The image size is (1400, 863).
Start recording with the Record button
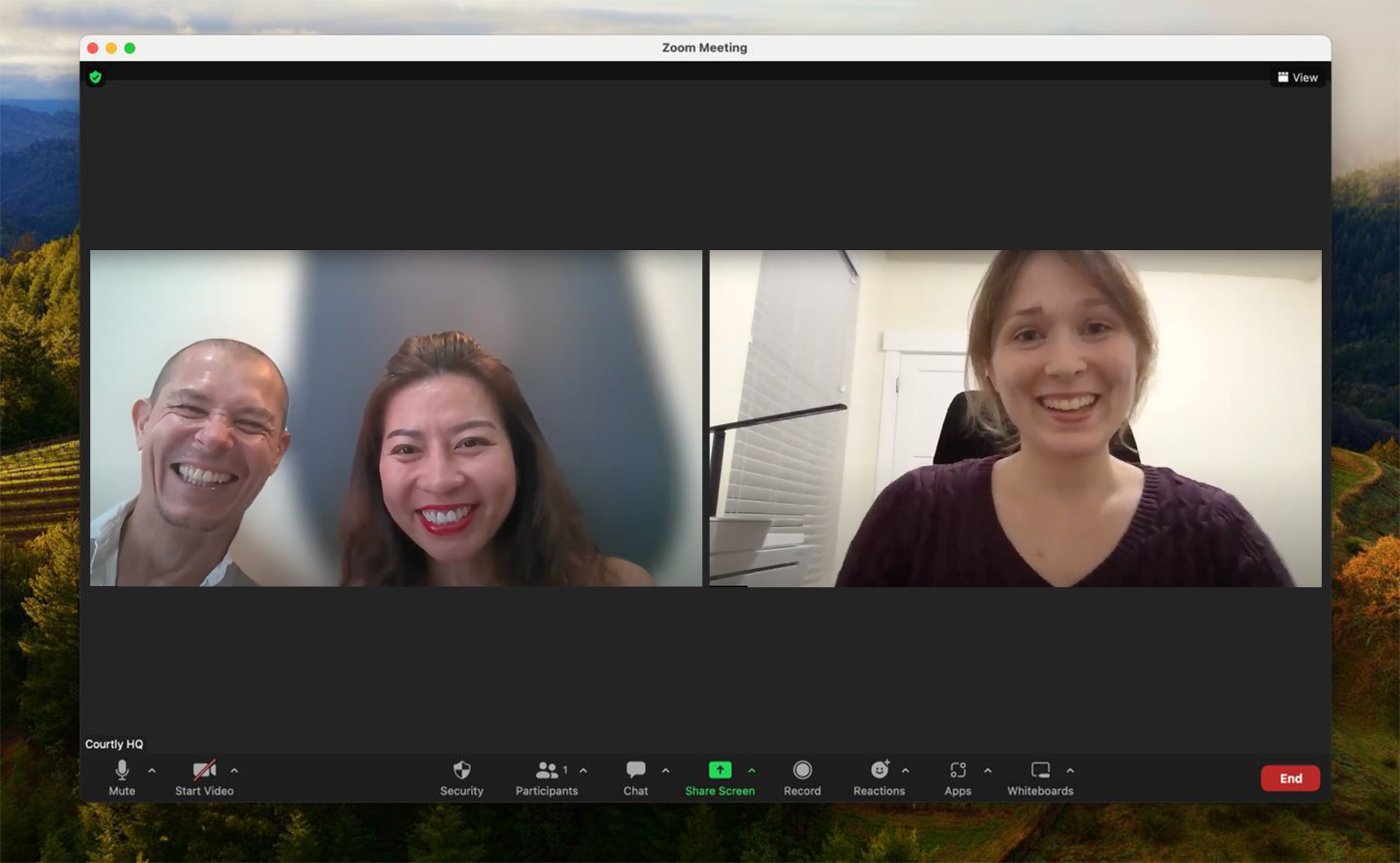pyautogui.click(x=802, y=777)
